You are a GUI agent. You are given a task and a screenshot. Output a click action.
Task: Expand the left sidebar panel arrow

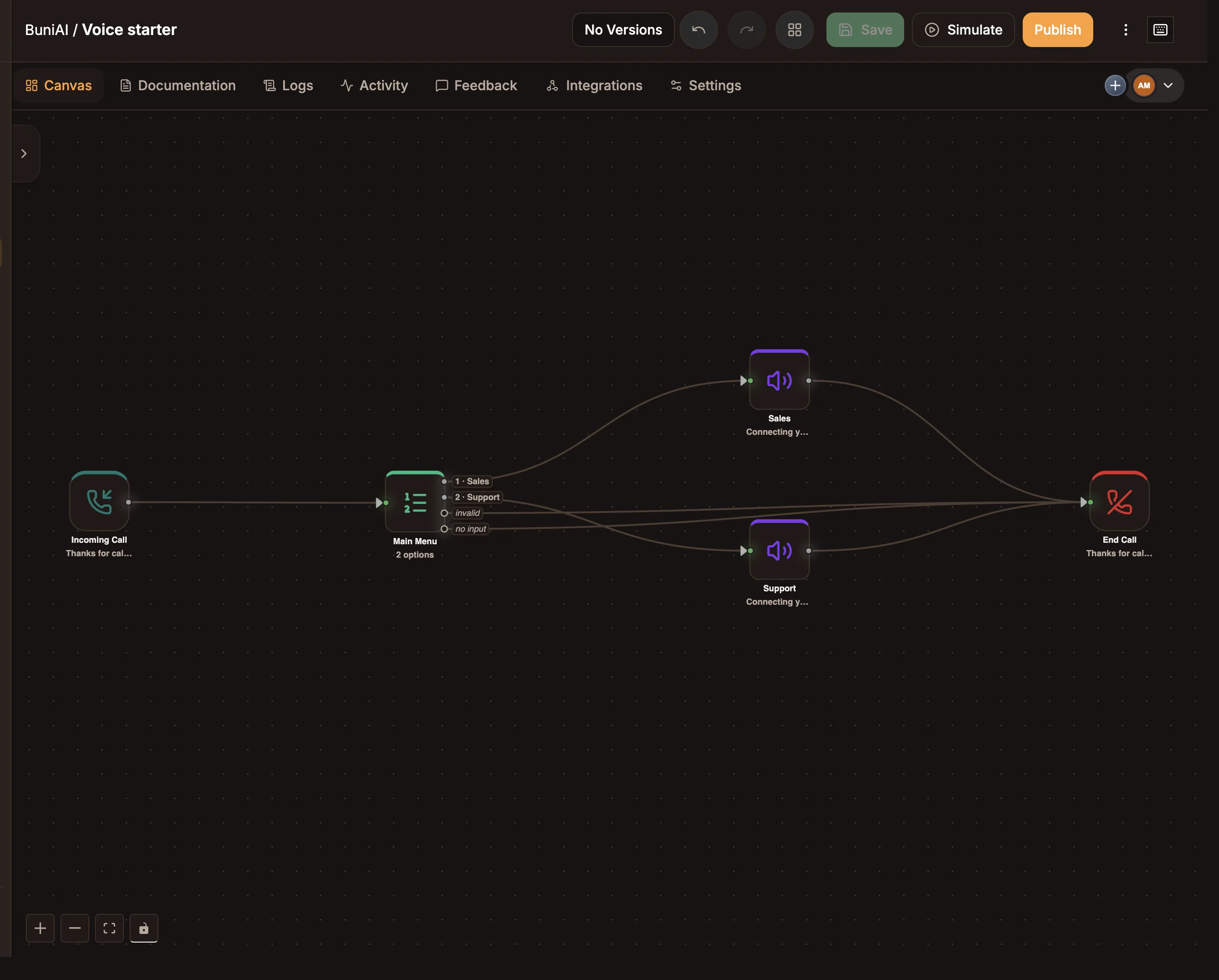[24, 153]
